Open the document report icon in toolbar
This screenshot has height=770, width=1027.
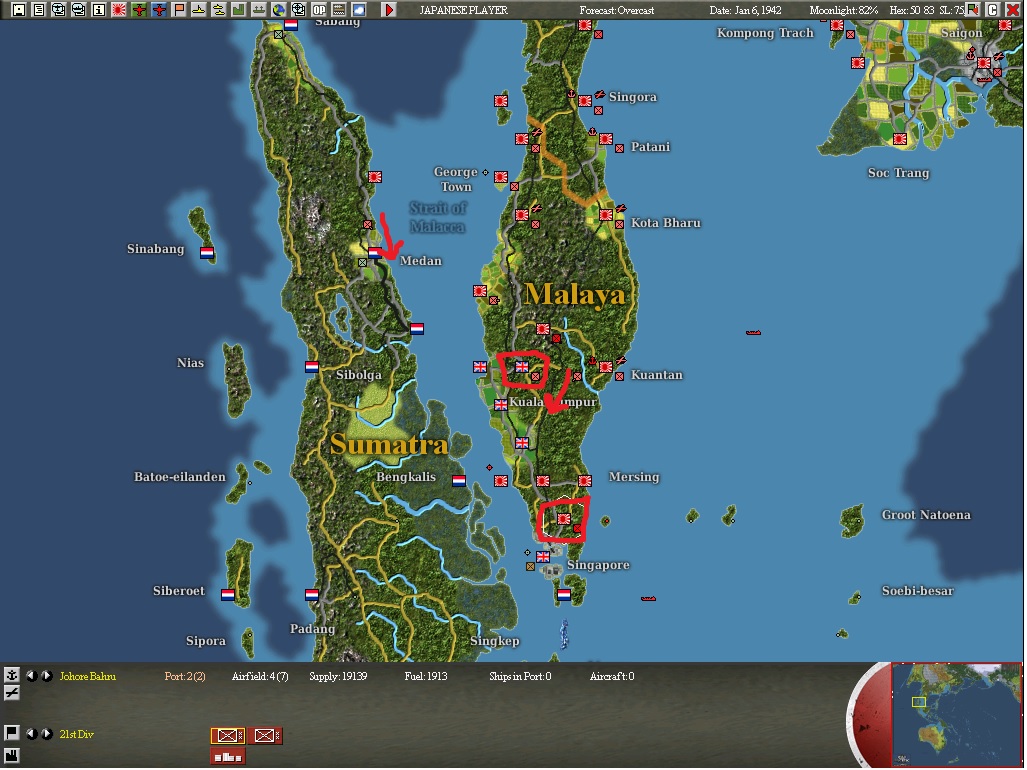[x=39, y=10]
